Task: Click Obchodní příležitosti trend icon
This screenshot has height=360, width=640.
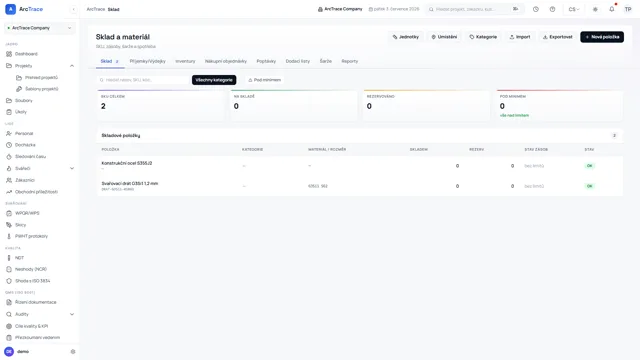Action: pos(9,192)
